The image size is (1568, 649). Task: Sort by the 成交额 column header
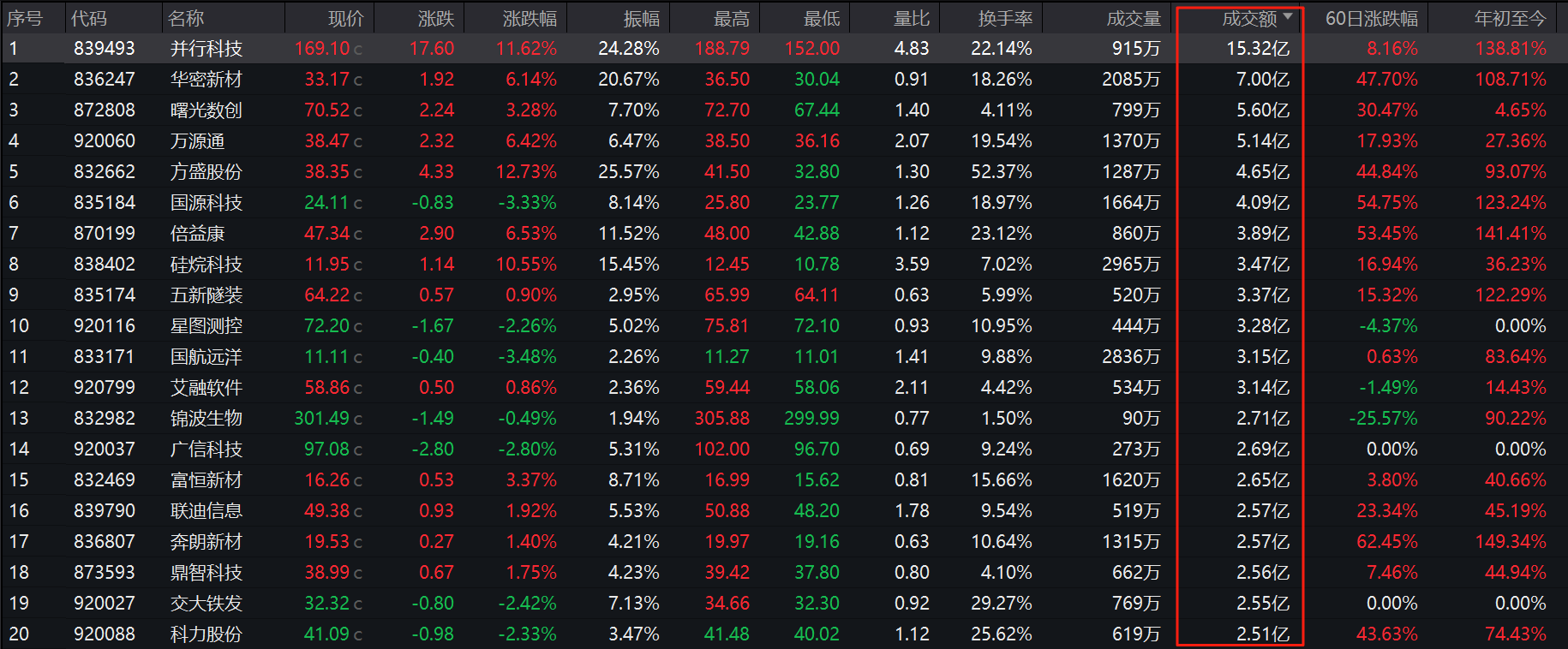pos(1249,18)
